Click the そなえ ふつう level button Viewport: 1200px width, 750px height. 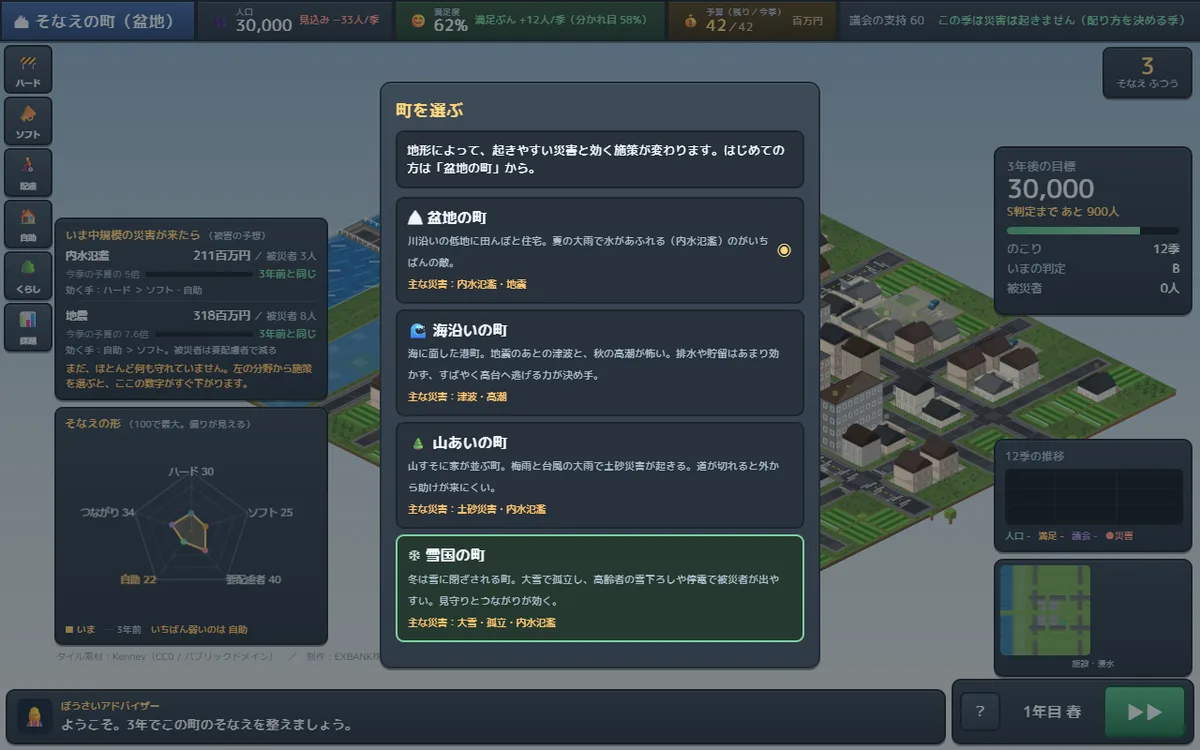point(1147,73)
